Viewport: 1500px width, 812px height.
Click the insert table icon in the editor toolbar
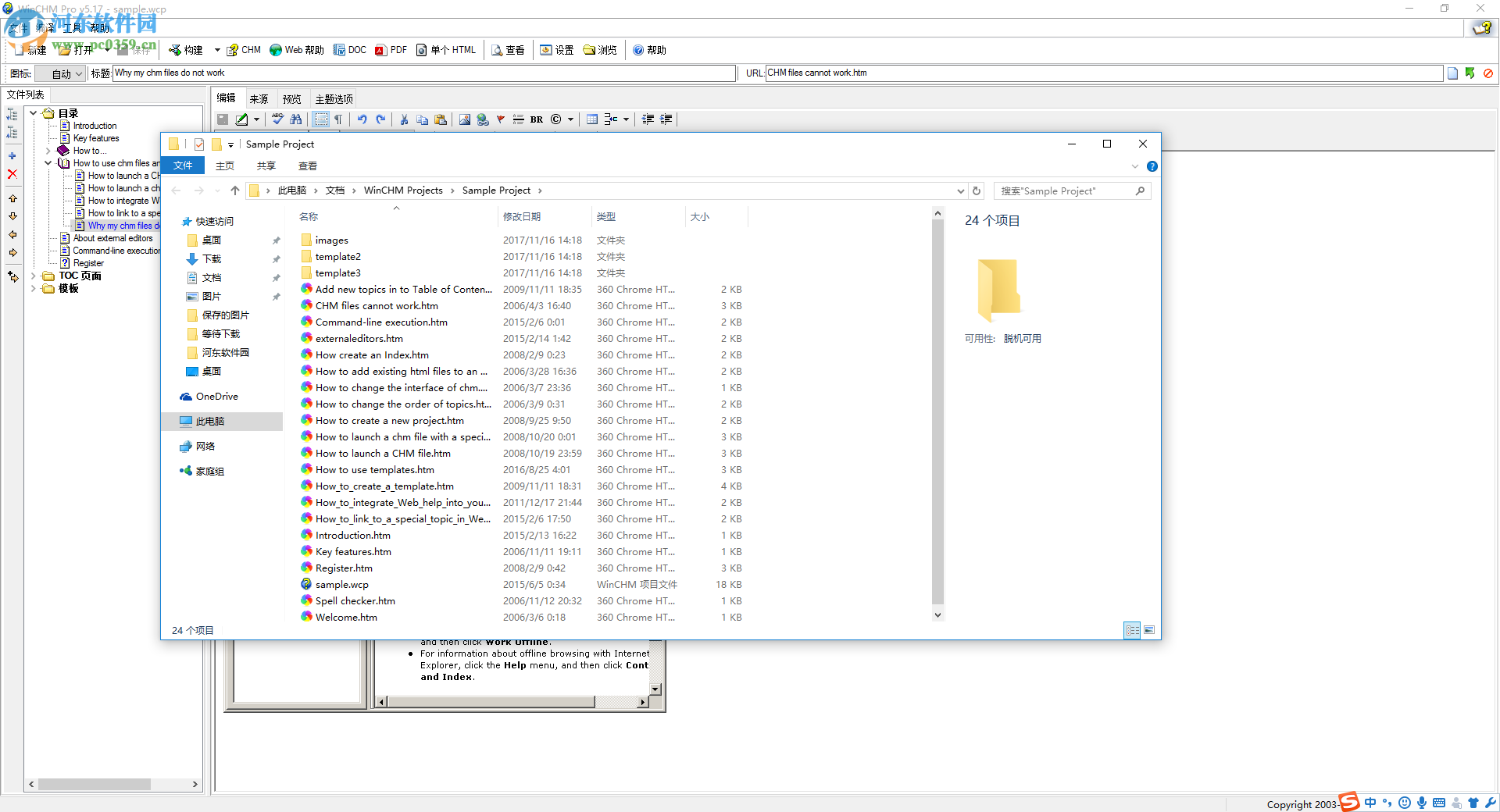click(592, 119)
